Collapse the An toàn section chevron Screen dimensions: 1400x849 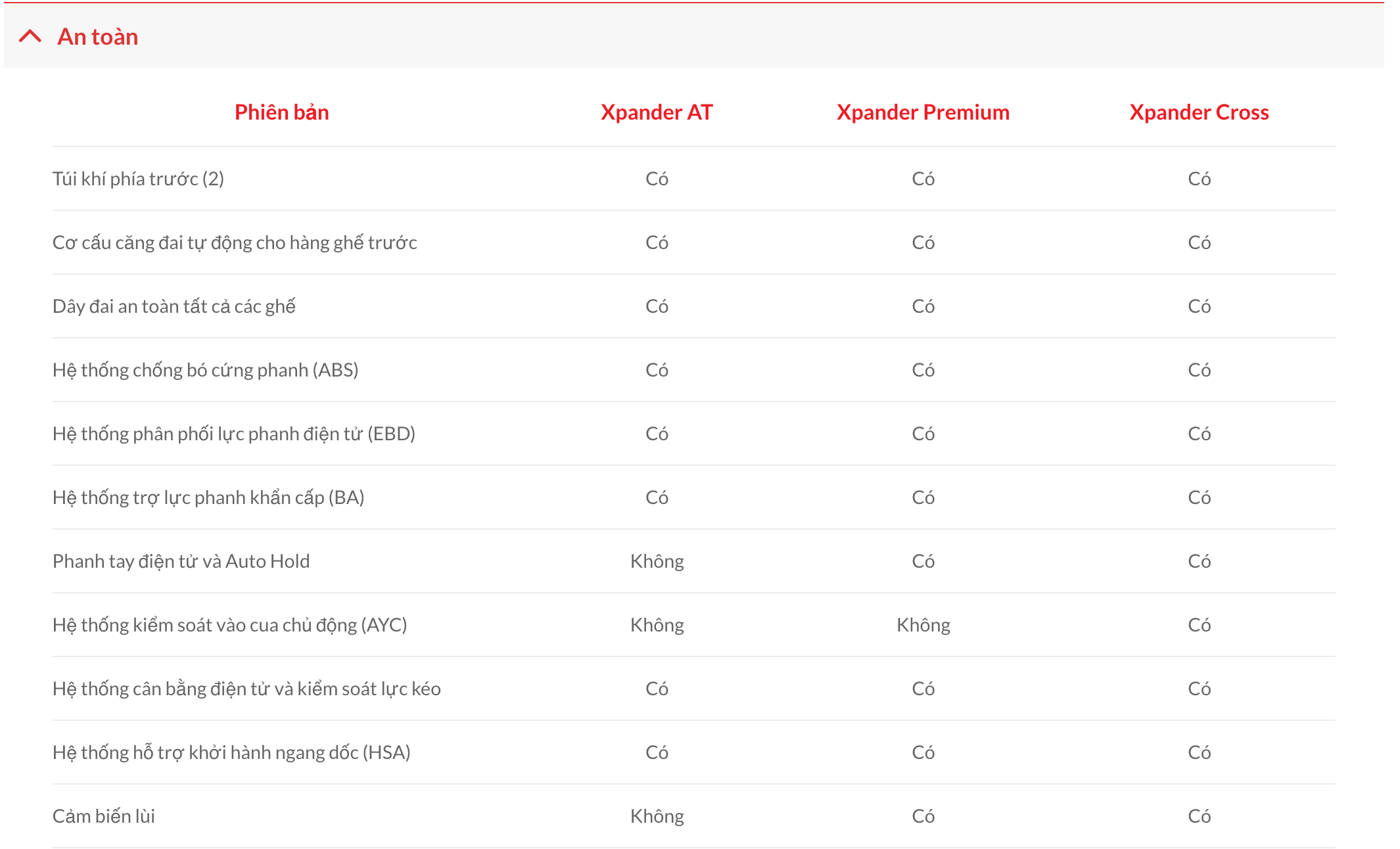click(x=30, y=36)
